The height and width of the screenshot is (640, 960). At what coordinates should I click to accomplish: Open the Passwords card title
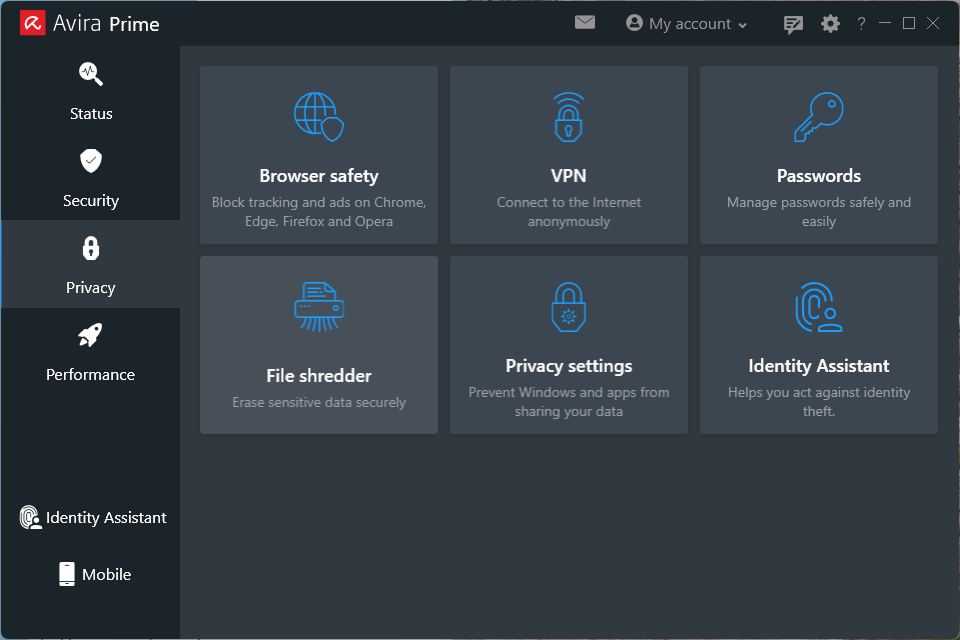[x=819, y=176]
